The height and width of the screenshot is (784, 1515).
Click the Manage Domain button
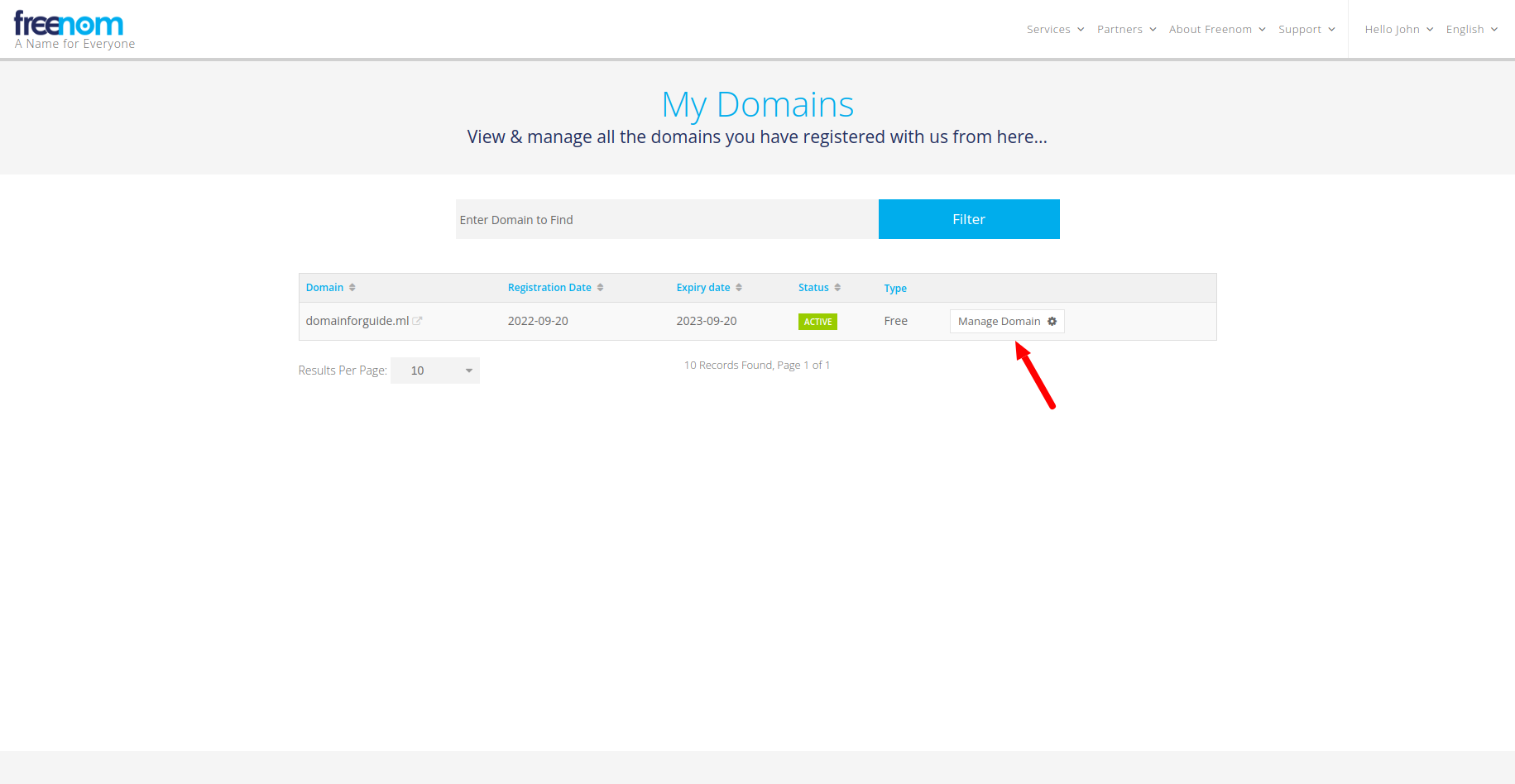point(1007,321)
